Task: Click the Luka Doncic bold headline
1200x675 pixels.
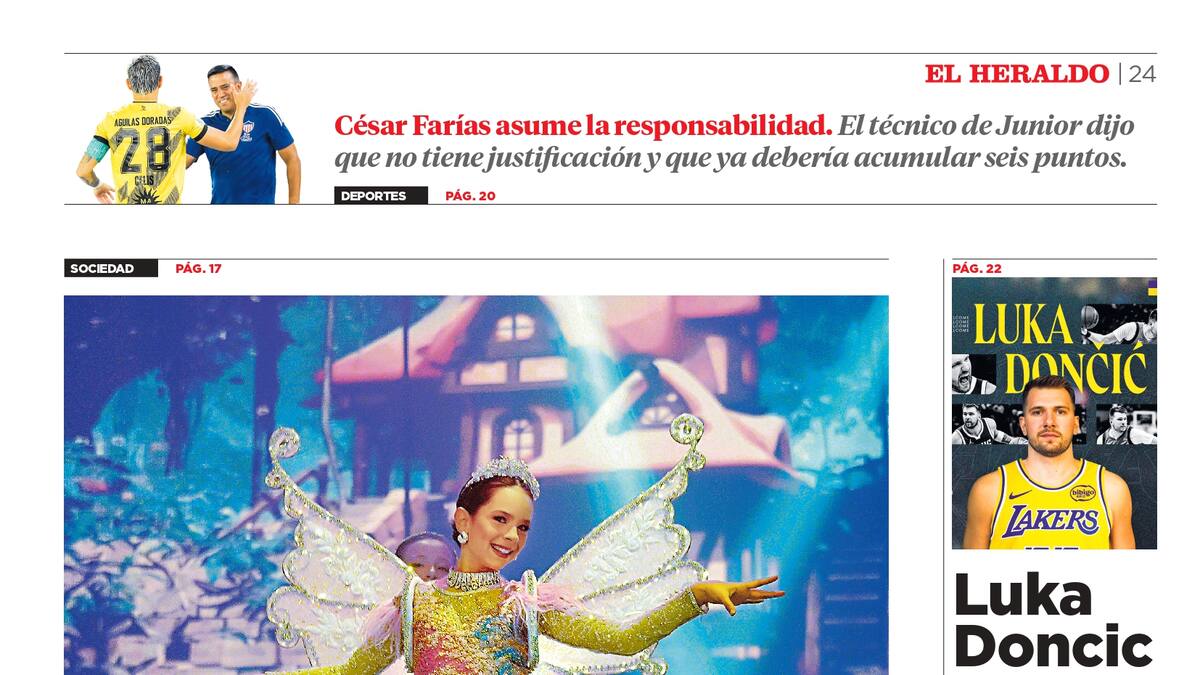Action: (1054, 620)
